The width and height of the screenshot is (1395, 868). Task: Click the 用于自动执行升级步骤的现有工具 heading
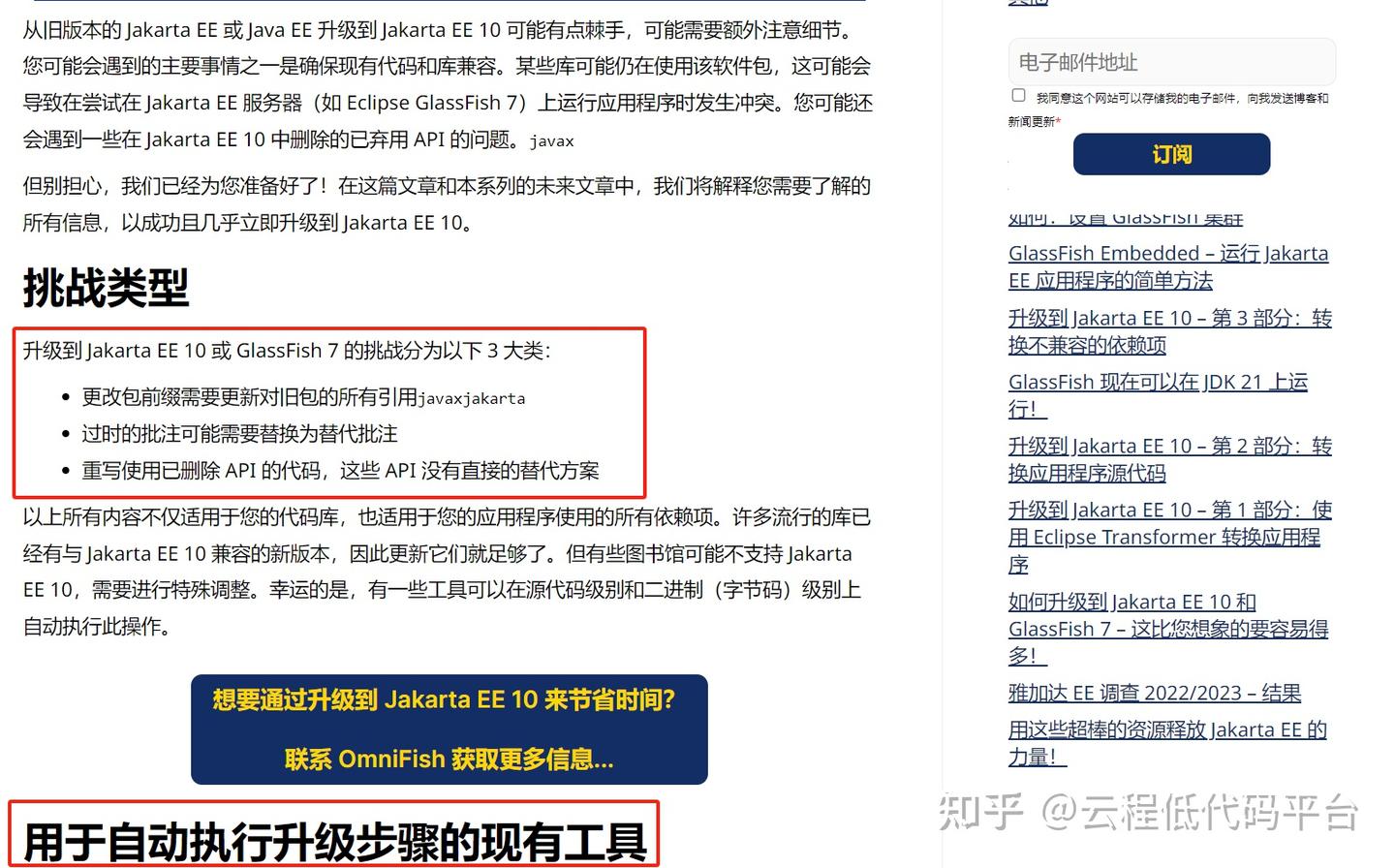coord(334,842)
